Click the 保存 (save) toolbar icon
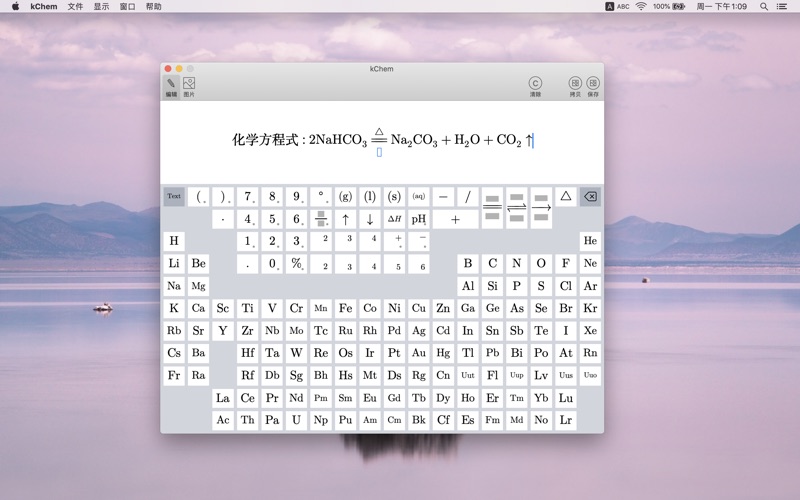The height and width of the screenshot is (500, 800). click(x=593, y=87)
